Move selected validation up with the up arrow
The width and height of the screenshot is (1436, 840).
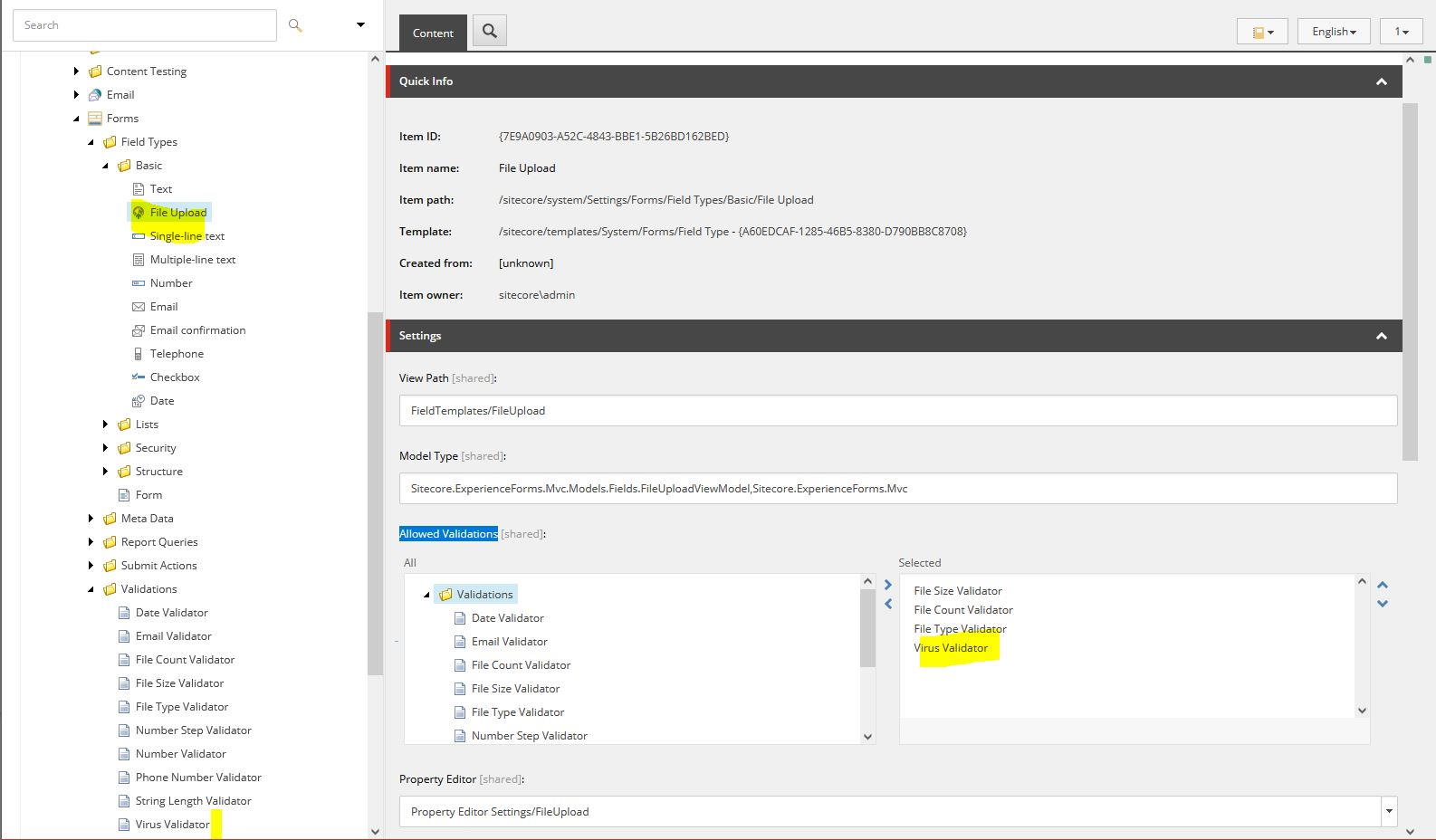tap(1383, 585)
